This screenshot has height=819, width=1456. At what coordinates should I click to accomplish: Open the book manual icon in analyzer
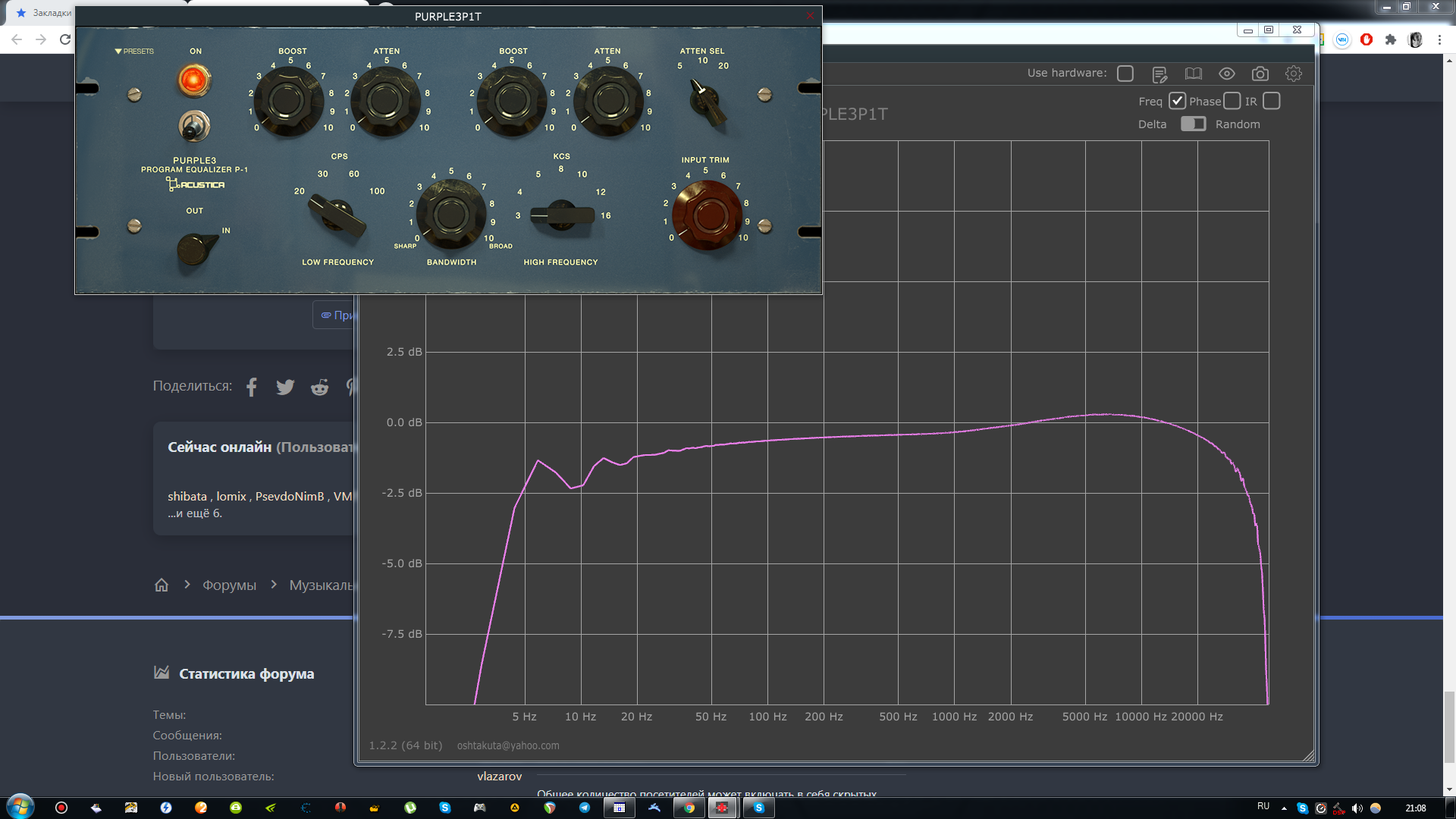tap(1194, 74)
